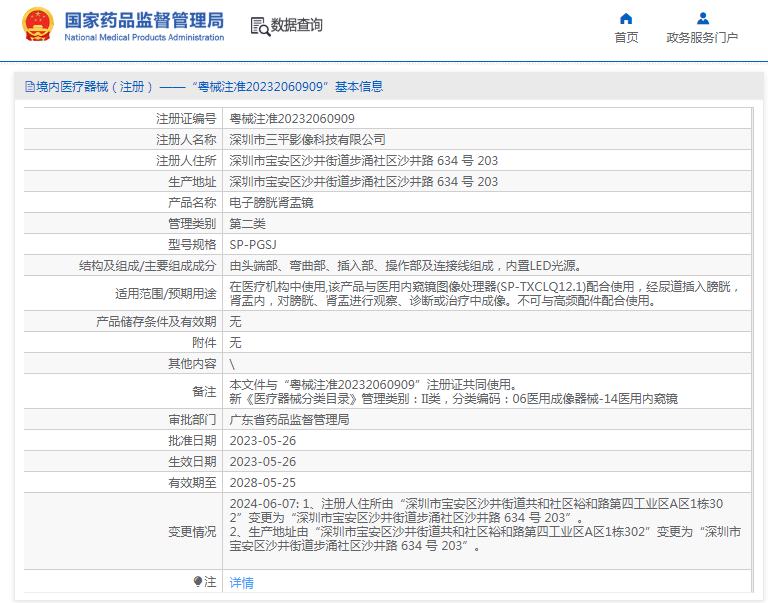768x603 pixels.
Task: Click the government service portal person icon
Action: click(703, 19)
